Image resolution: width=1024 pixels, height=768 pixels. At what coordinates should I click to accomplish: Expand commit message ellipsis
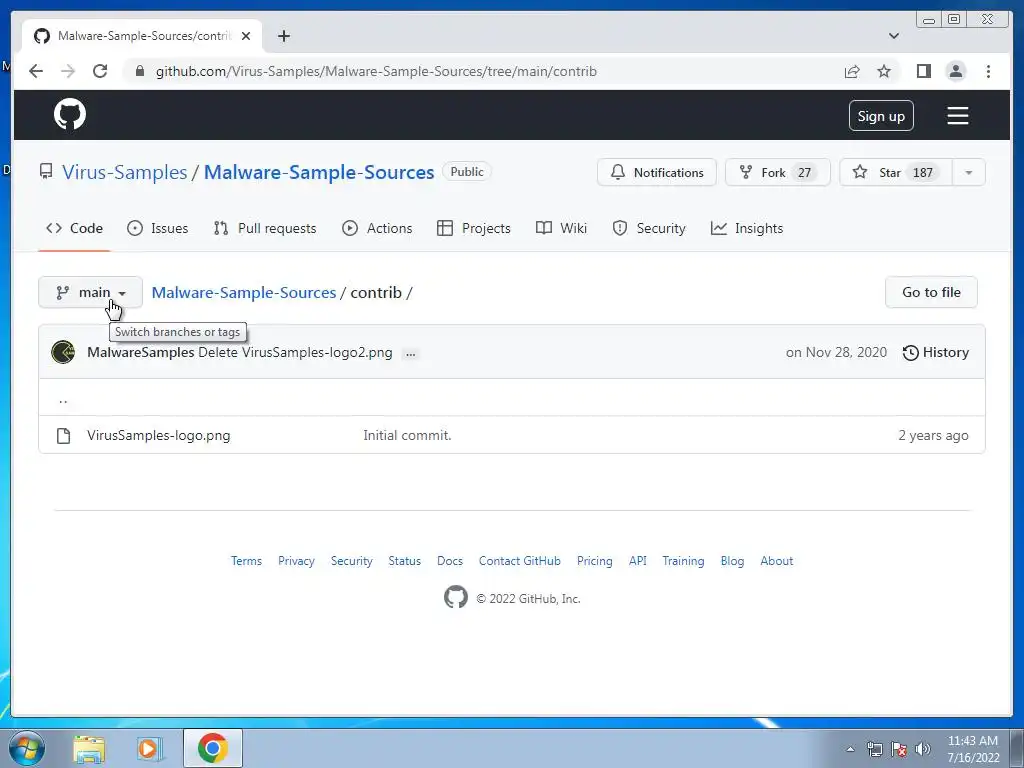coord(410,354)
